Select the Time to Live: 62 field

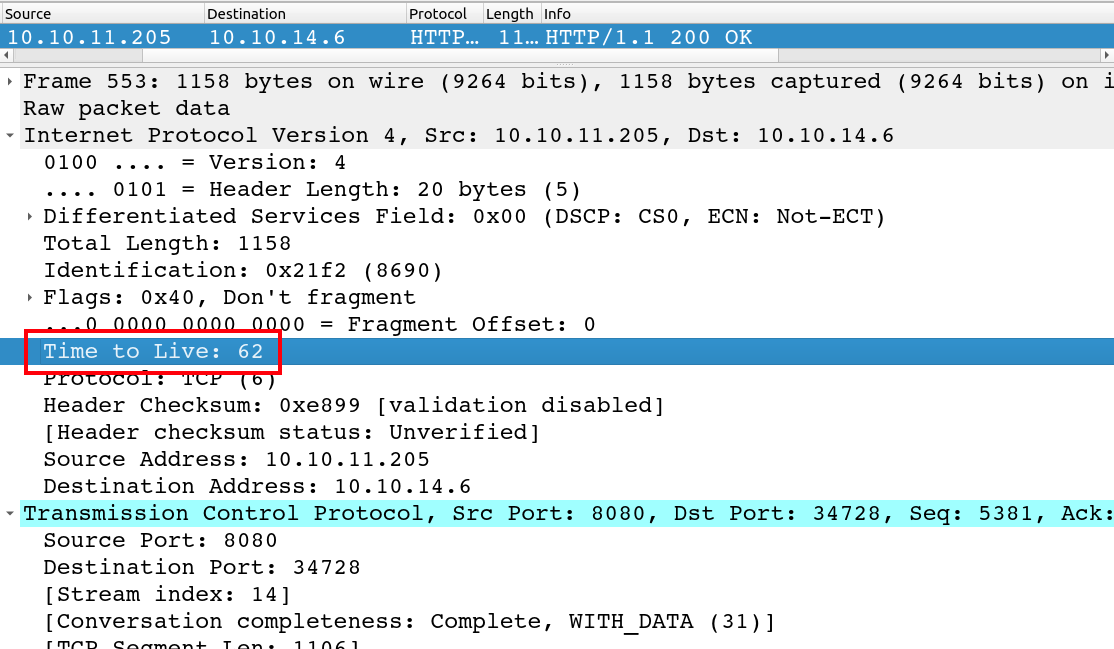152,351
